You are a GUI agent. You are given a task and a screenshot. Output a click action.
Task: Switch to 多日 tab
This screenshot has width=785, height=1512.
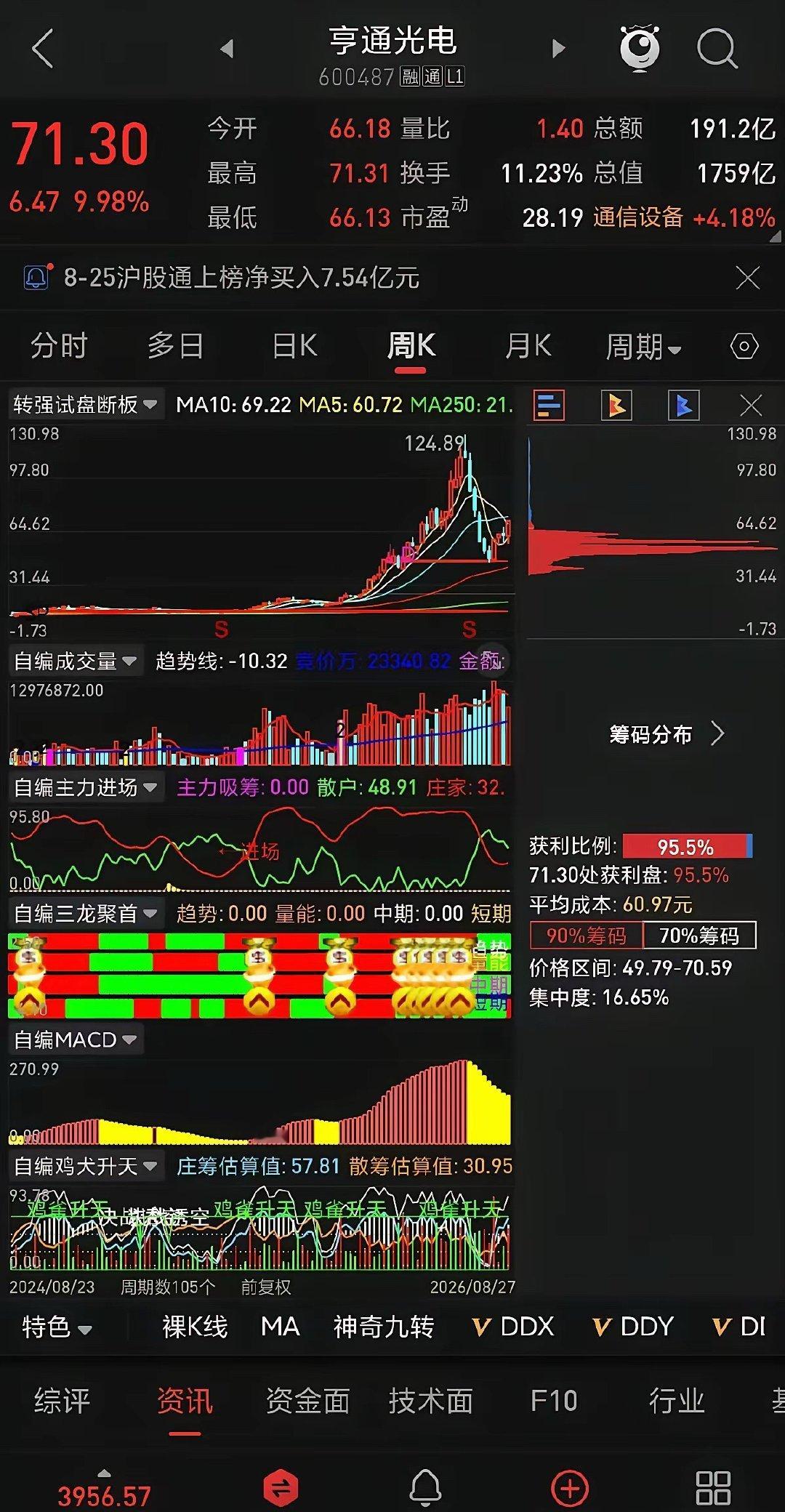pos(175,346)
